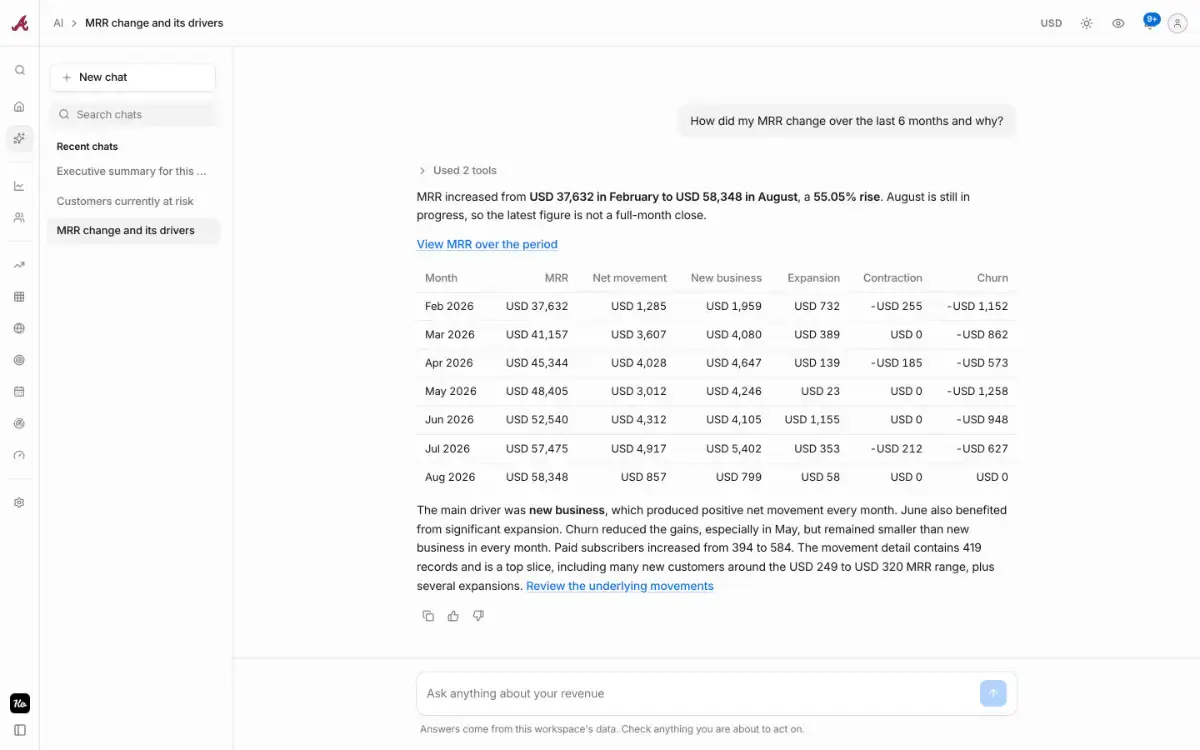Image resolution: width=1200 pixels, height=750 pixels.
Task: Click the 'USD 799' new business cell
Action: point(739,477)
